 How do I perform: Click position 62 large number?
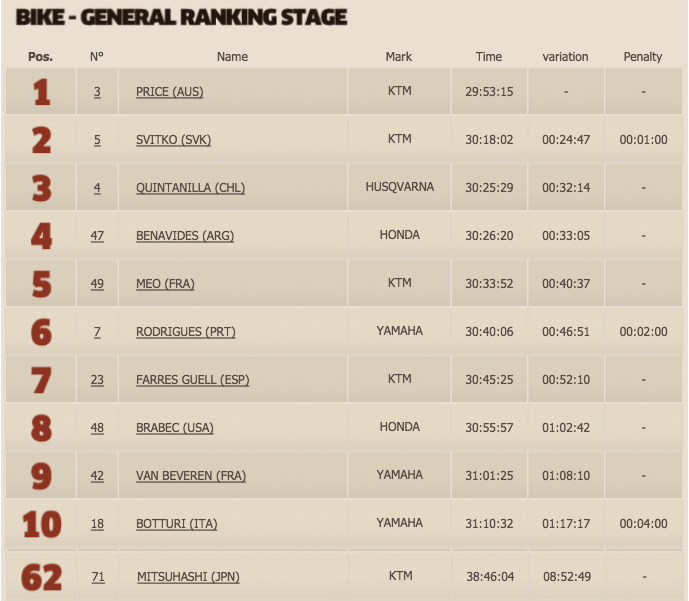pos(41,577)
